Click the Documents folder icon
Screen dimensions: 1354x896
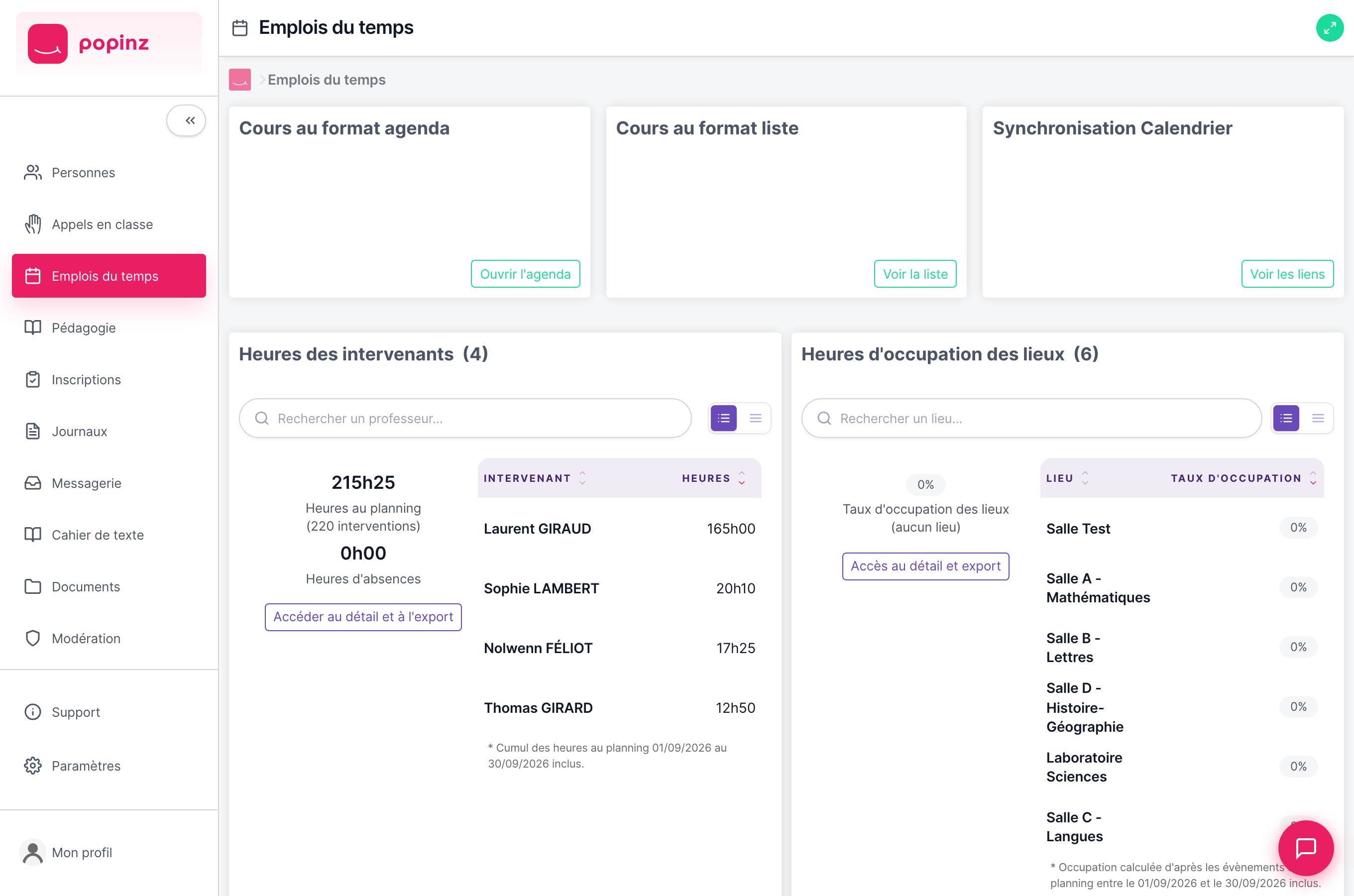point(32,587)
